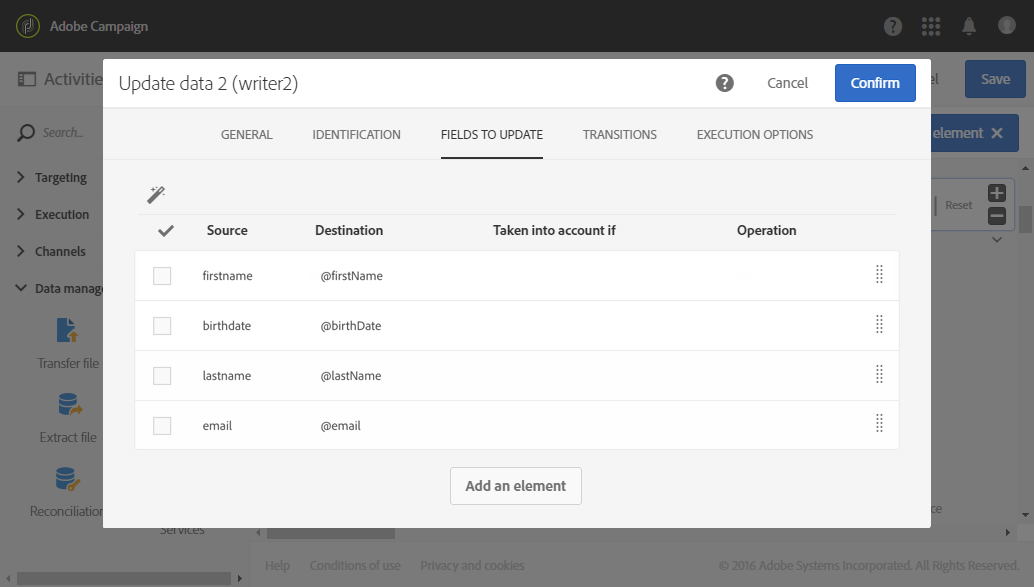
Task: Check the firstname row checkbox
Action: click(162, 276)
